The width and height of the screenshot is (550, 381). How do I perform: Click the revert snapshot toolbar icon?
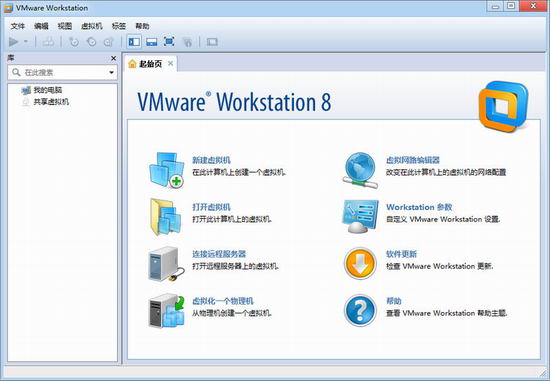click(91, 42)
